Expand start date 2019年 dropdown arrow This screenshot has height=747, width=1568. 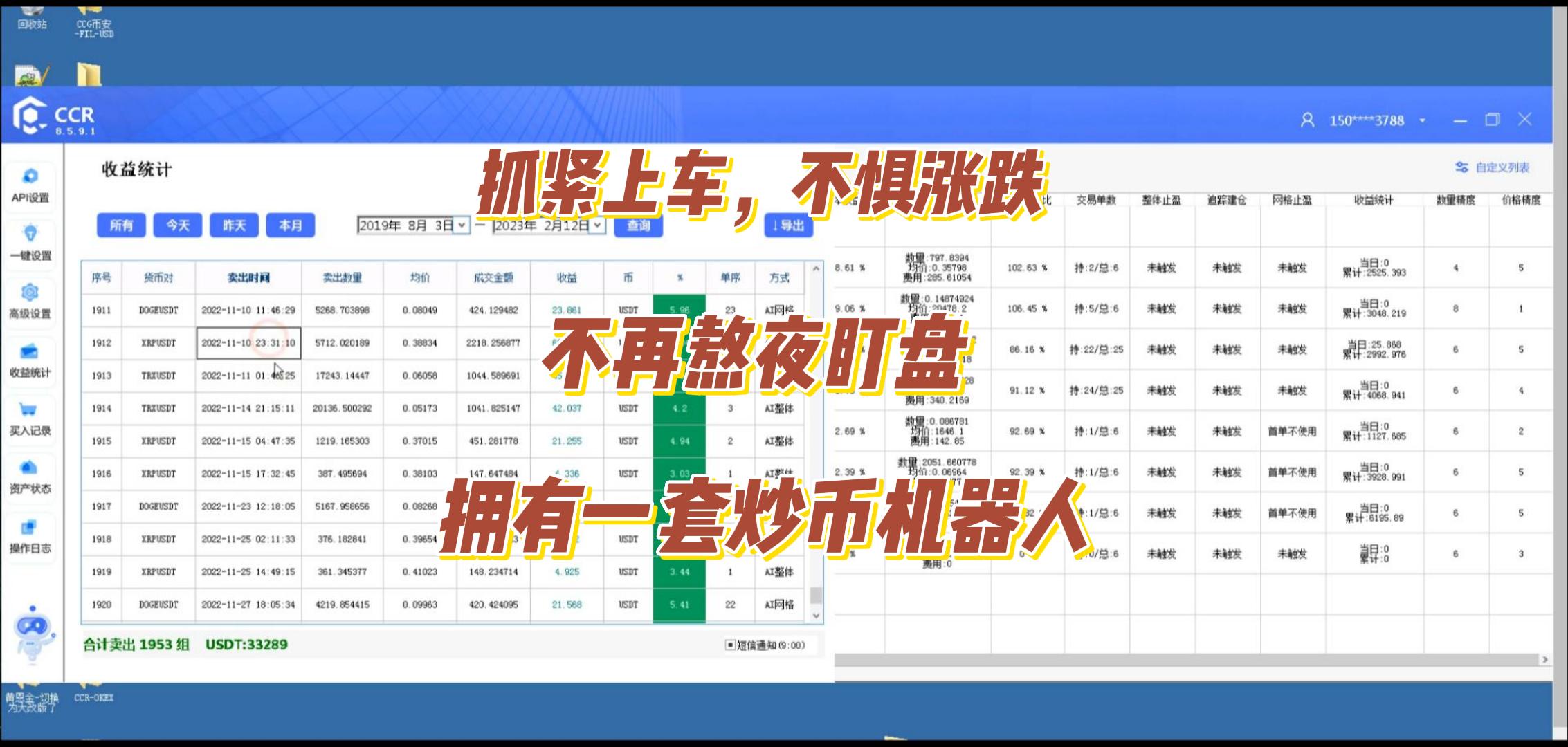coord(462,225)
